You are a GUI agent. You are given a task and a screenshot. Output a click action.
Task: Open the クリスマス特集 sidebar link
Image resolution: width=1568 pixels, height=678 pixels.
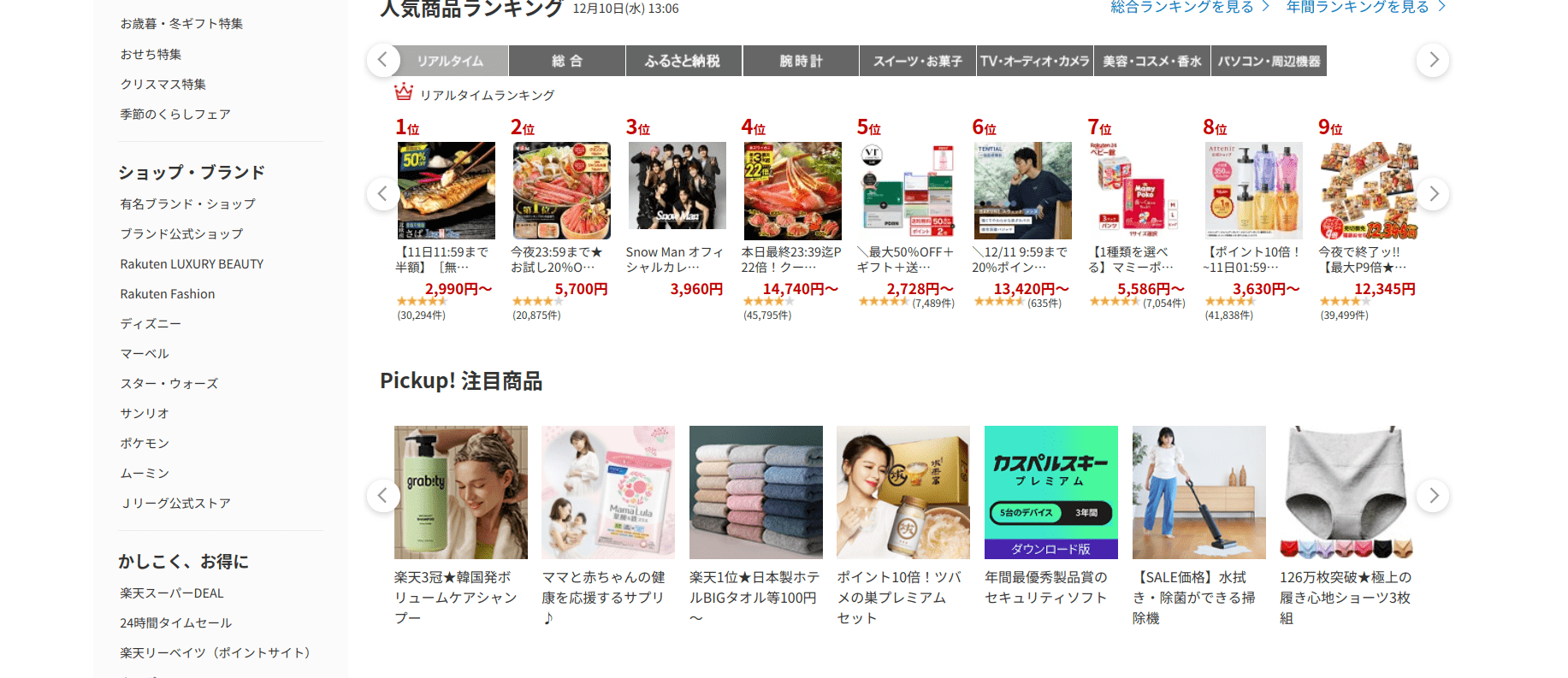click(163, 85)
